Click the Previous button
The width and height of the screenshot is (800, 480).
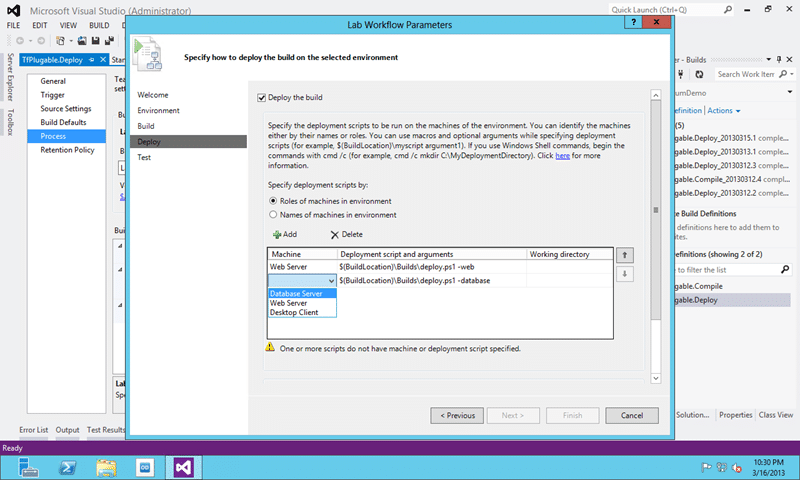(457, 415)
